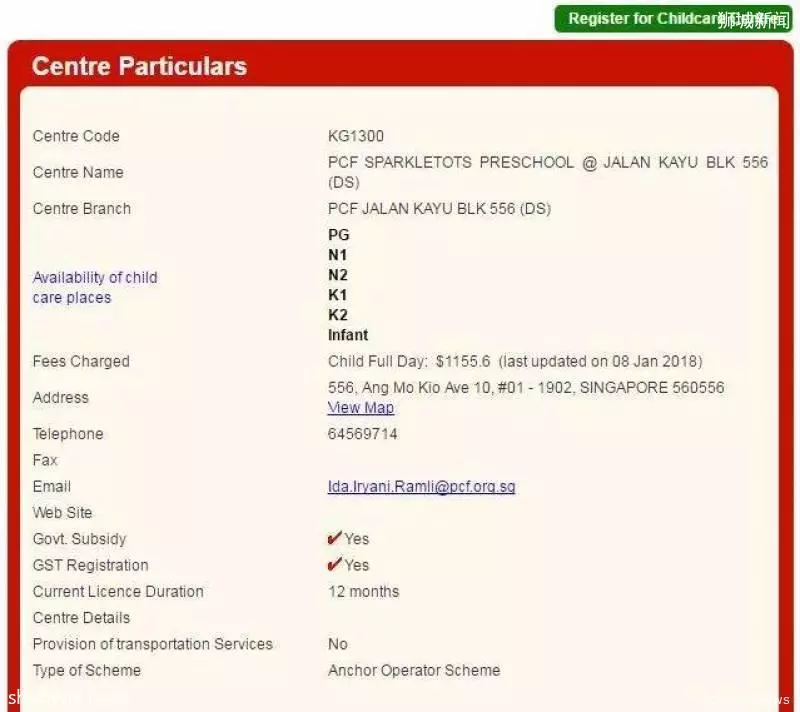Viewport: 800px width, 712px height.
Task: Click the Email label
Action: click(x=52, y=487)
